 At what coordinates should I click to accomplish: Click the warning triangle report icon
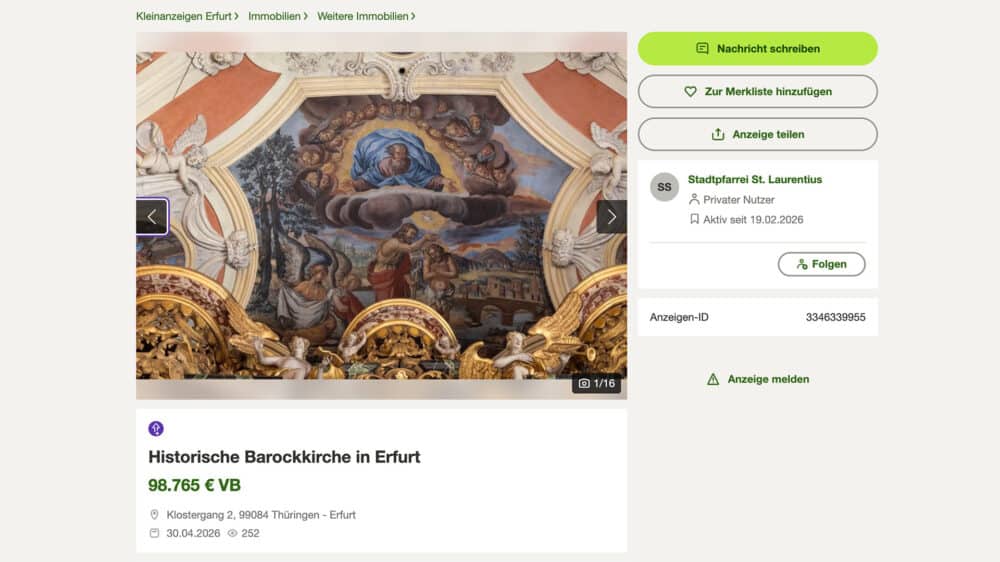click(x=713, y=379)
